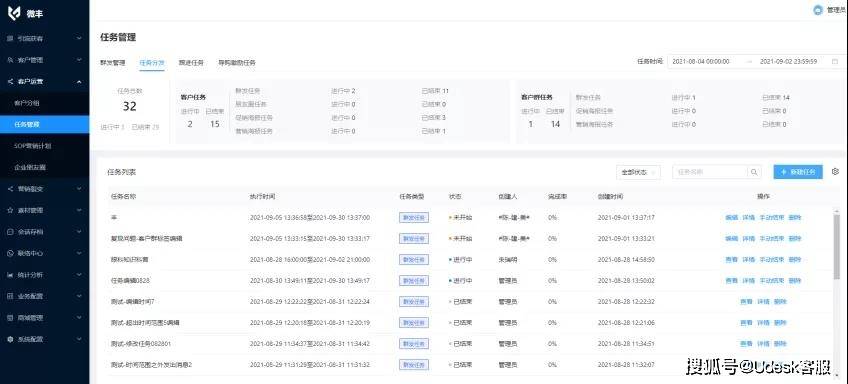Click 删除 for 复现问题-客户群标签编辑 row

tap(794, 239)
